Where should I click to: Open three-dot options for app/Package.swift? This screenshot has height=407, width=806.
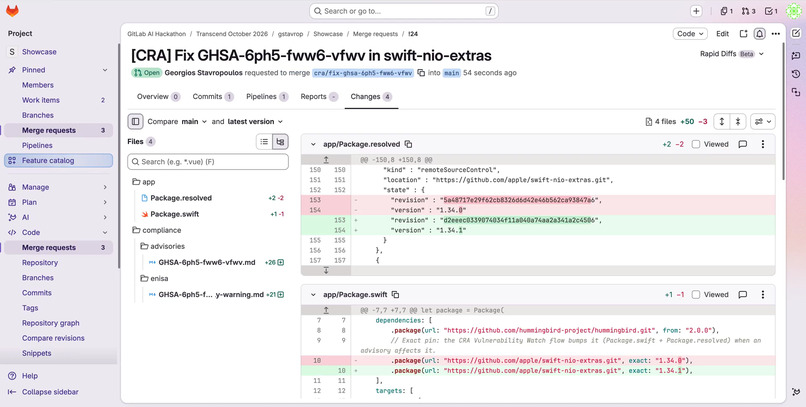763,295
